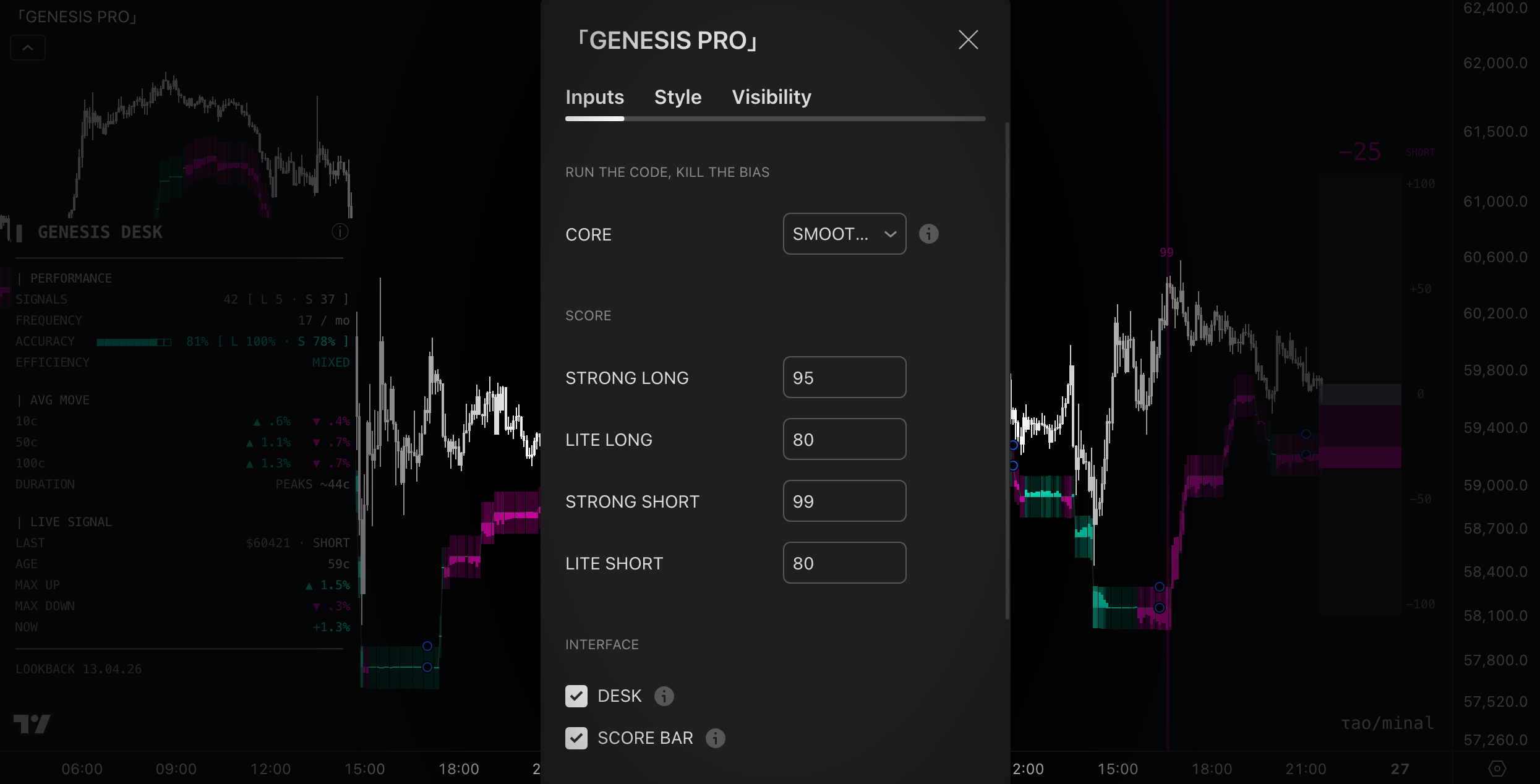This screenshot has height=784, width=1540.
Task: Open the Visibility tab
Action: pos(771,97)
